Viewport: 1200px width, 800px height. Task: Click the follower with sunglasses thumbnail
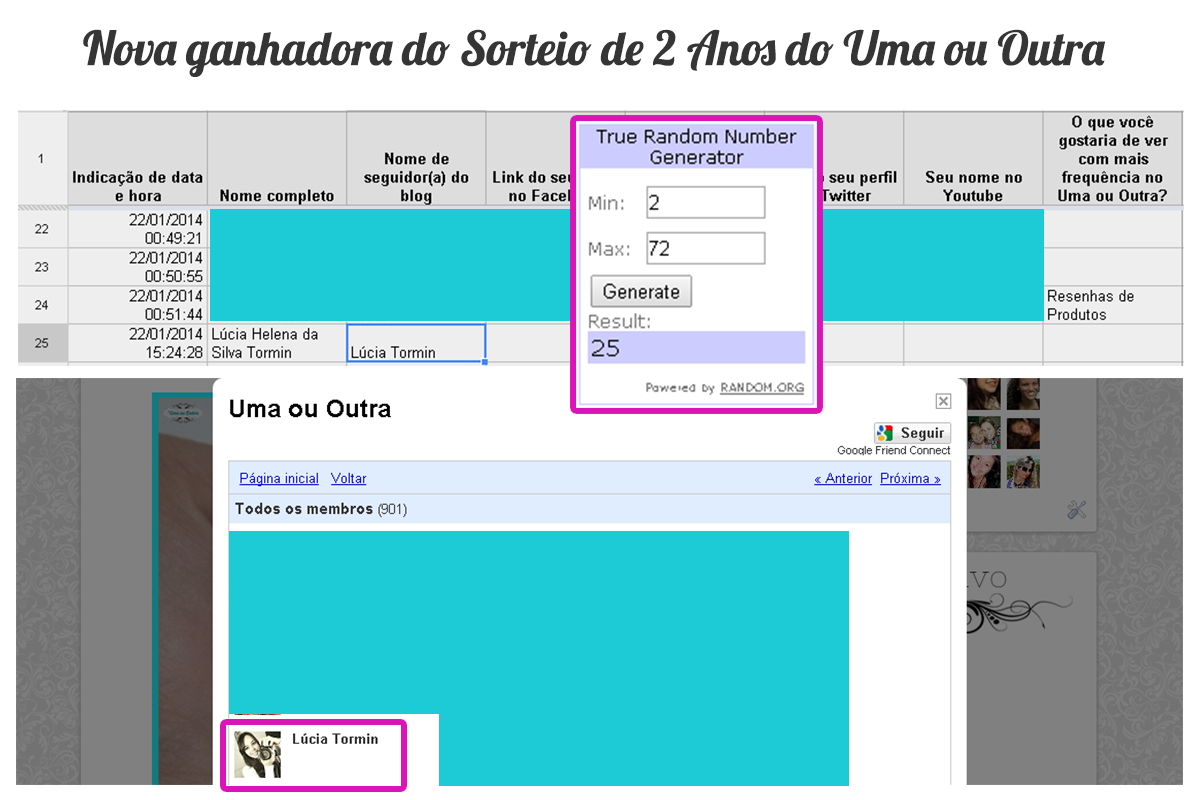click(1023, 471)
